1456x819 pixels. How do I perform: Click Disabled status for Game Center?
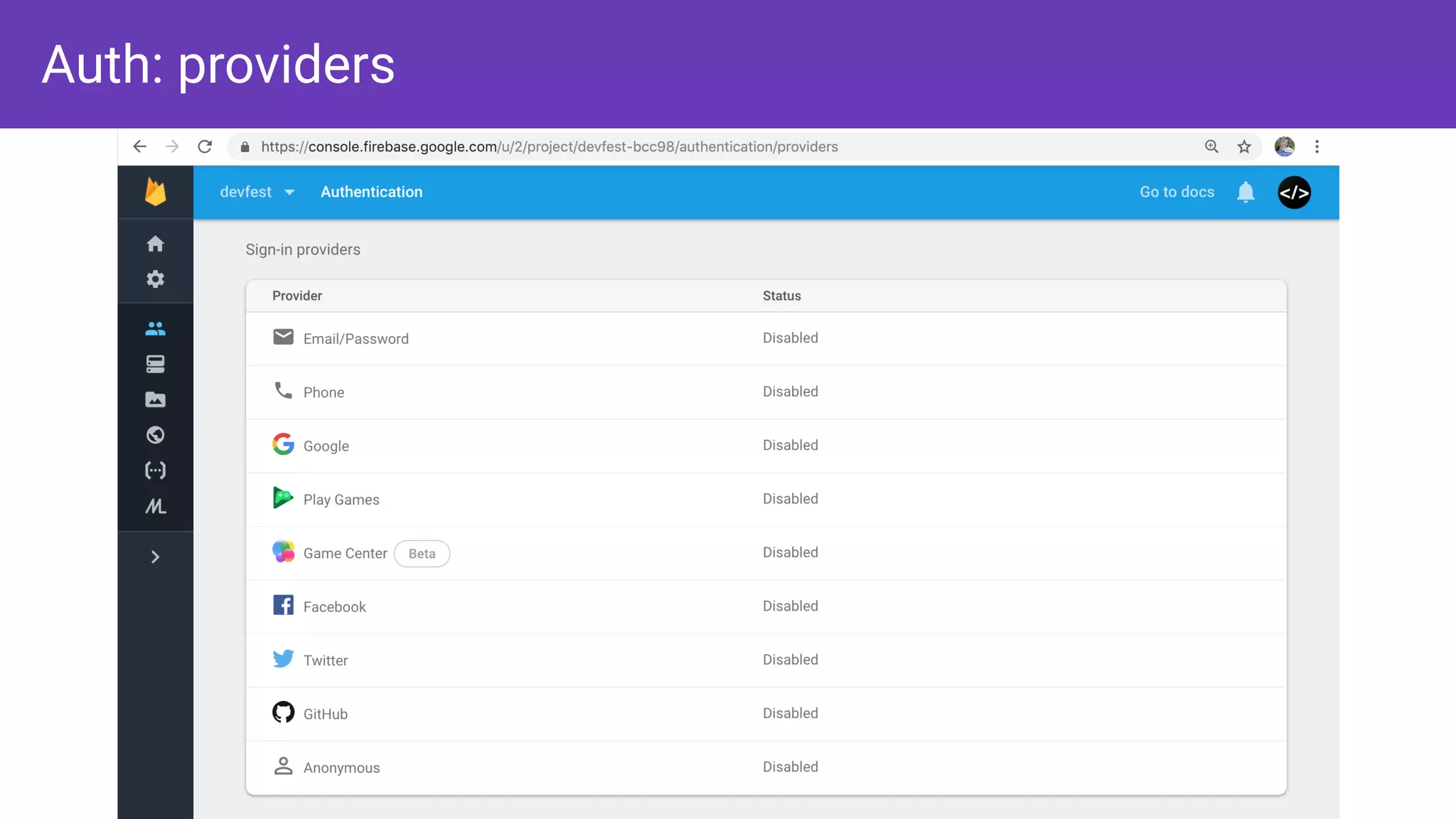[790, 552]
